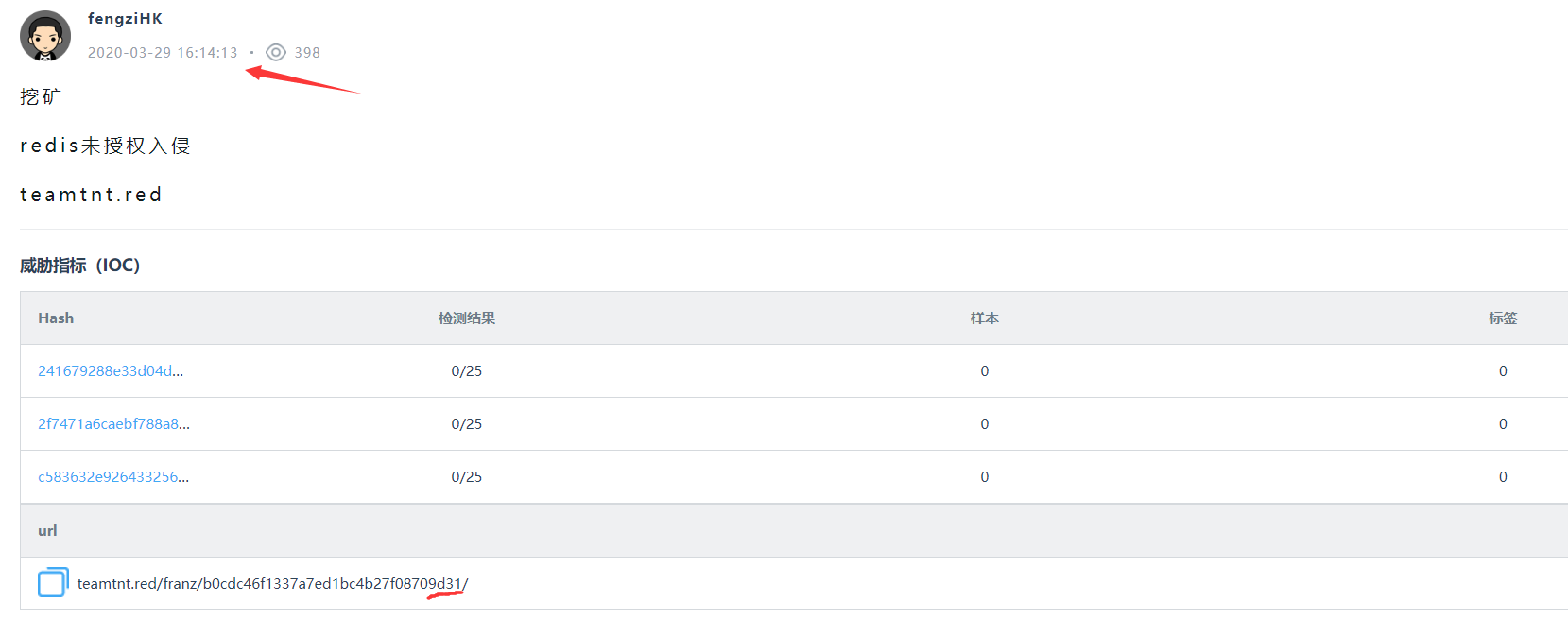Click the 检测结果 column header
The height and width of the screenshot is (618, 1568).
click(x=466, y=318)
